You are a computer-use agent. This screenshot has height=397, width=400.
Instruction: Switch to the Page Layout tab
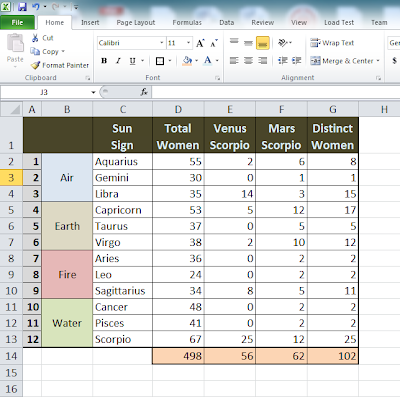point(136,22)
